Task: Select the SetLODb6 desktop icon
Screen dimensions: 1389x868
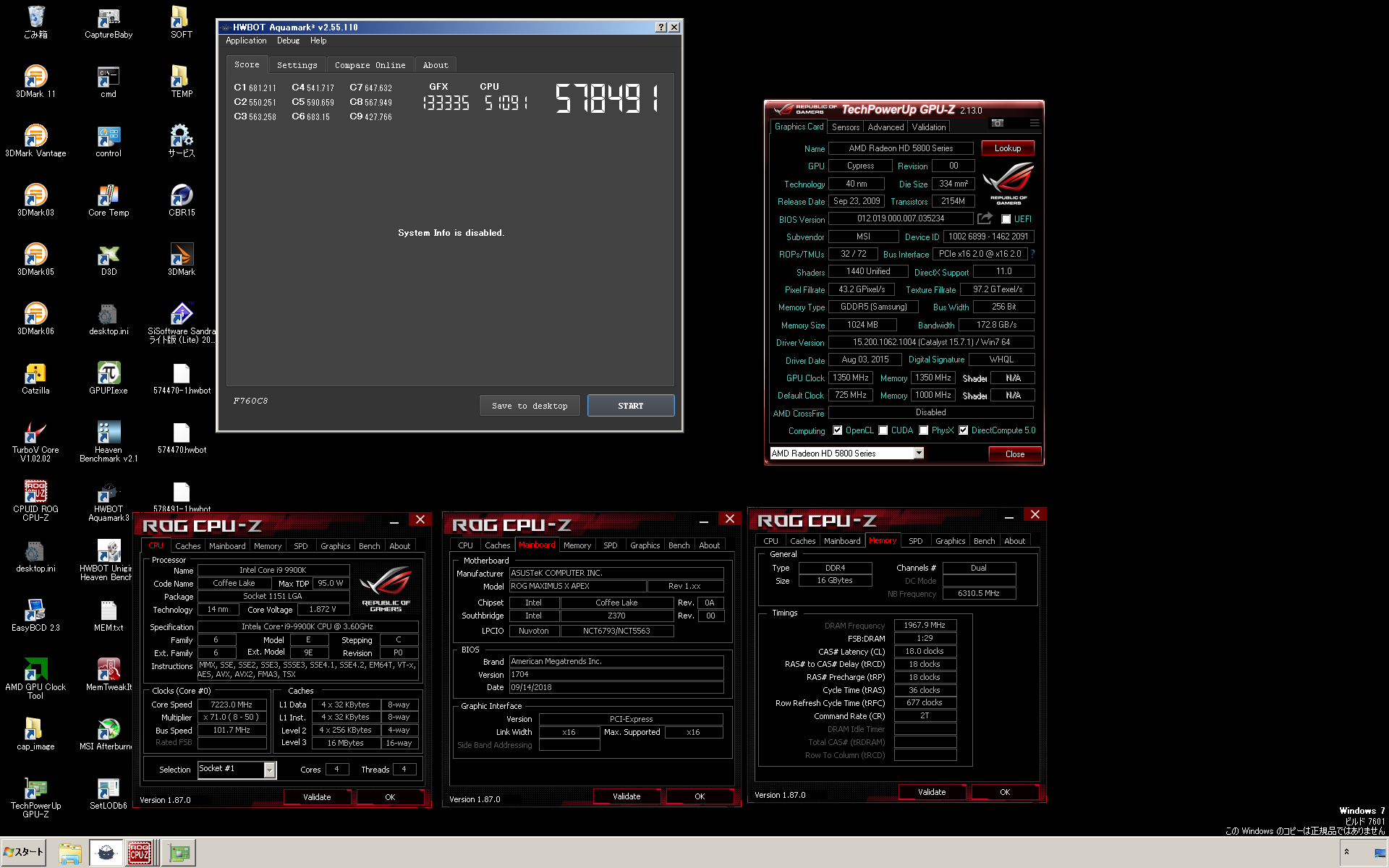Action: (x=109, y=793)
